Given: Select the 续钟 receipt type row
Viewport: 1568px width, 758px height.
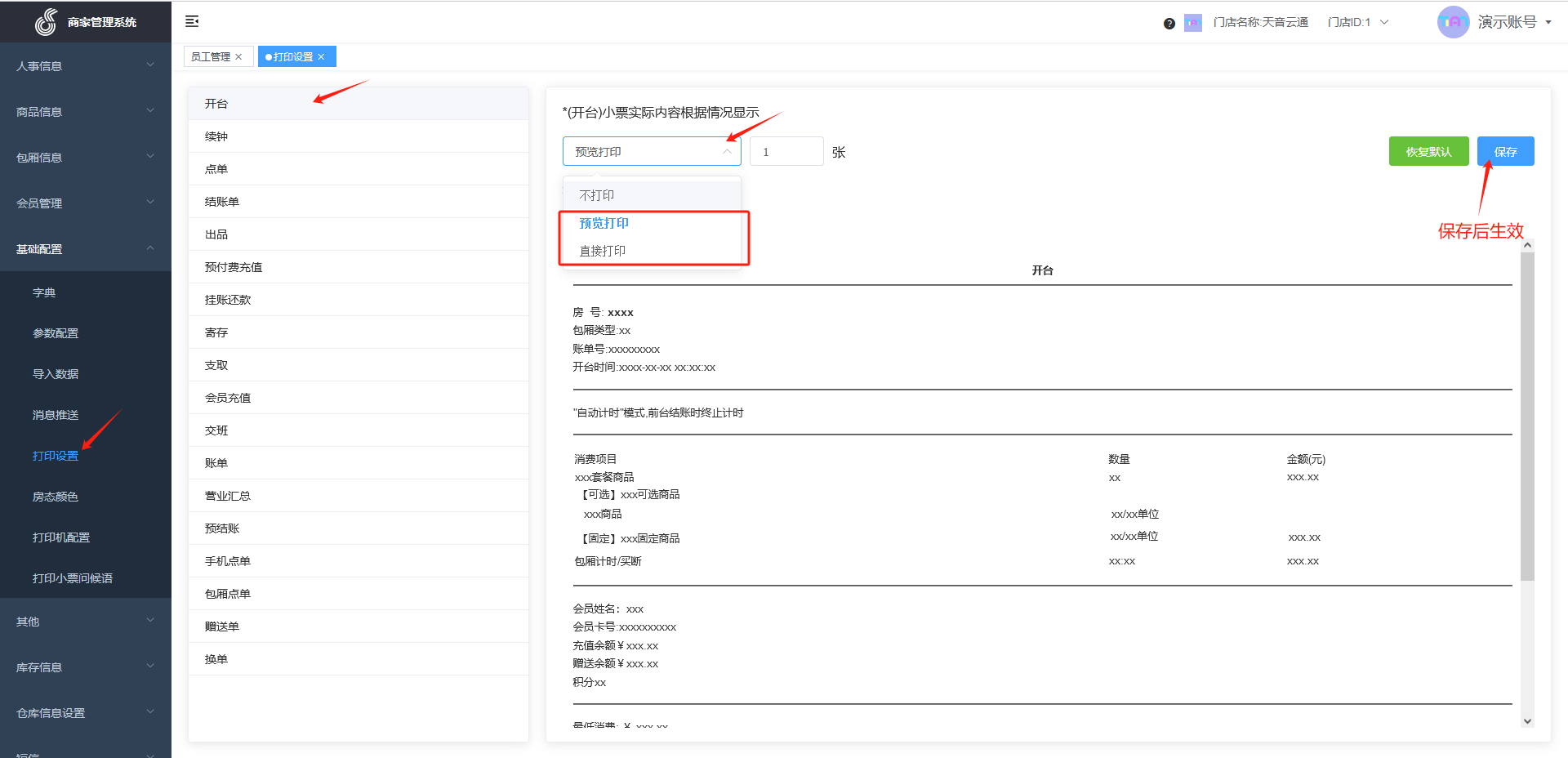Looking at the screenshot, I should click(359, 136).
